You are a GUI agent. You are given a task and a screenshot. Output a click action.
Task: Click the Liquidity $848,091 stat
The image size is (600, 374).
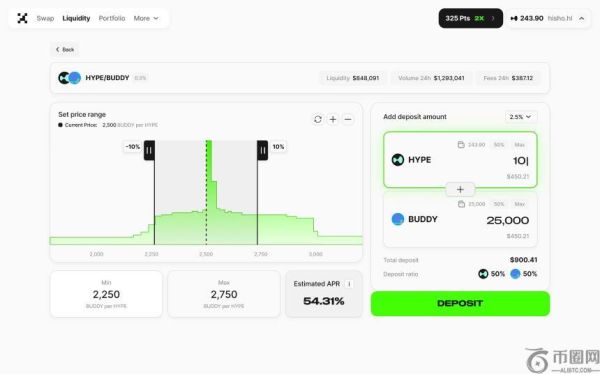click(x=352, y=78)
